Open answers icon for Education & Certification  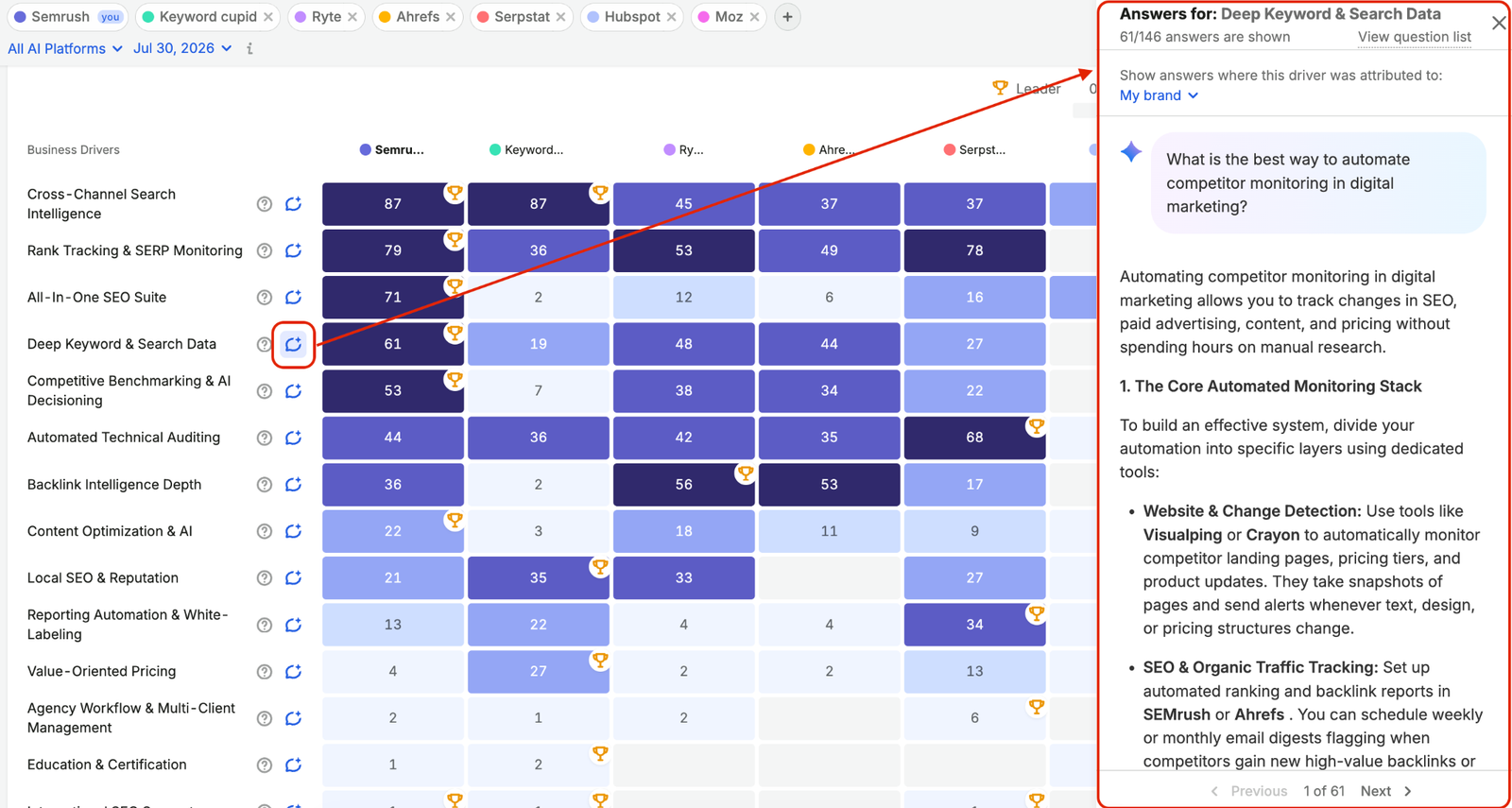(x=294, y=765)
